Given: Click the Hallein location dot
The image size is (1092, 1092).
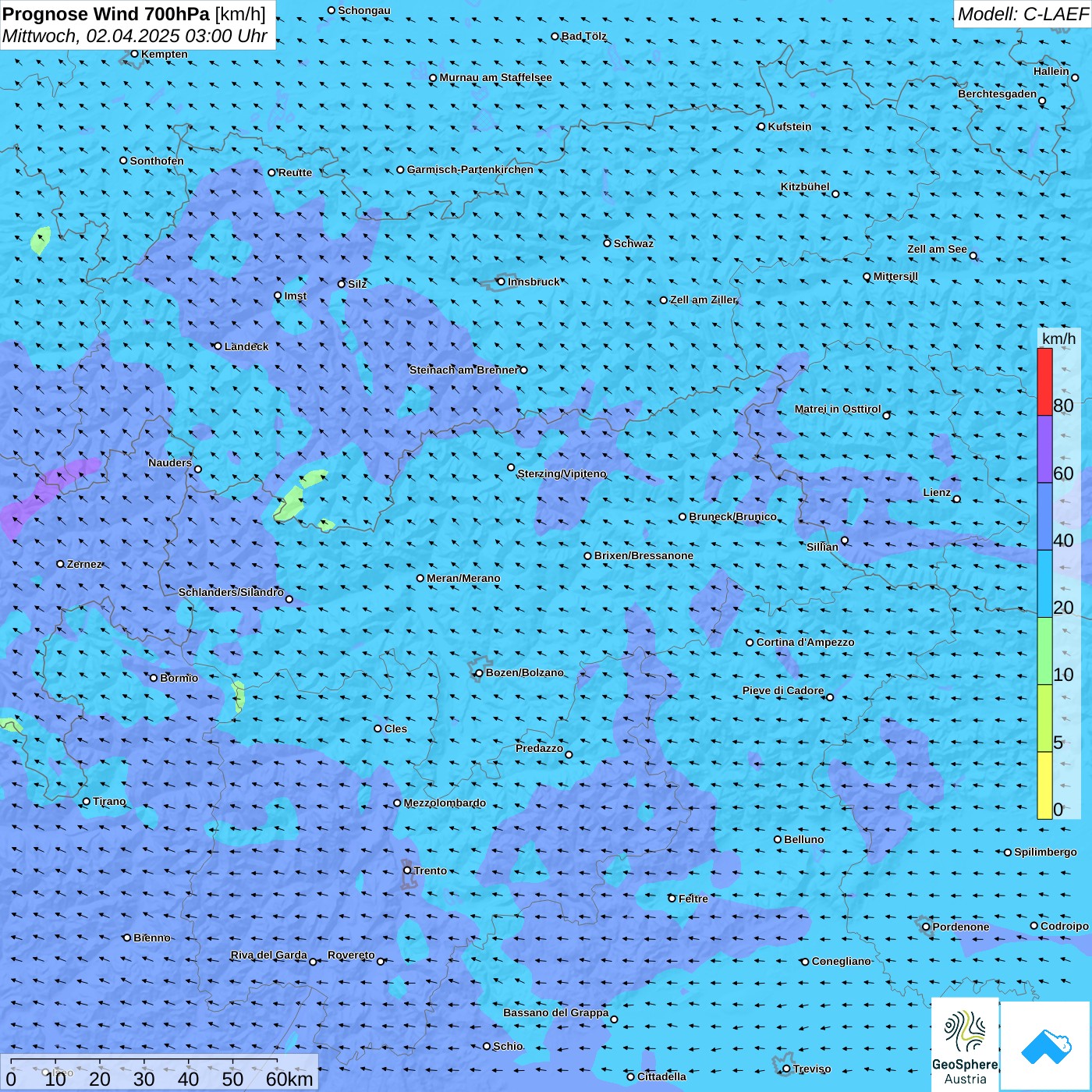Looking at the screenshot, I should (x=1075, y=78).
